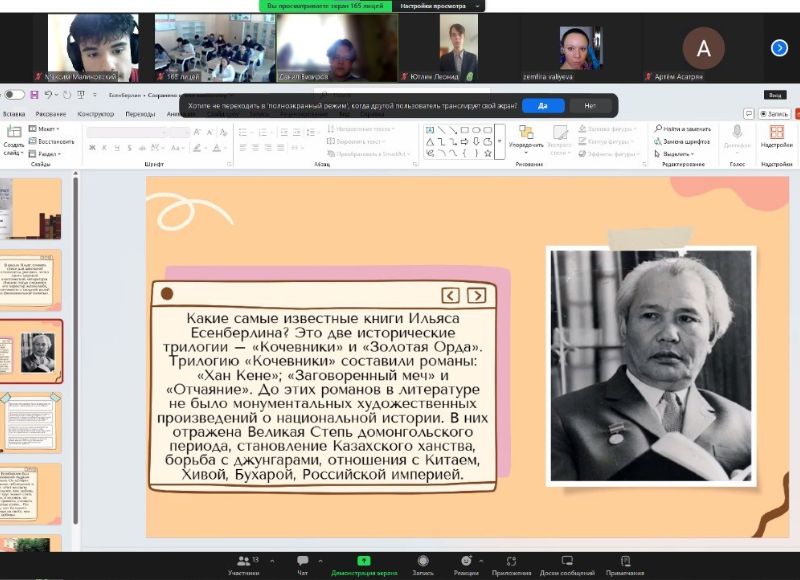The width and height of the screenshot is (800, 580).
Task: Click the Нет button in the prompt
Action: tap(590, 105)
